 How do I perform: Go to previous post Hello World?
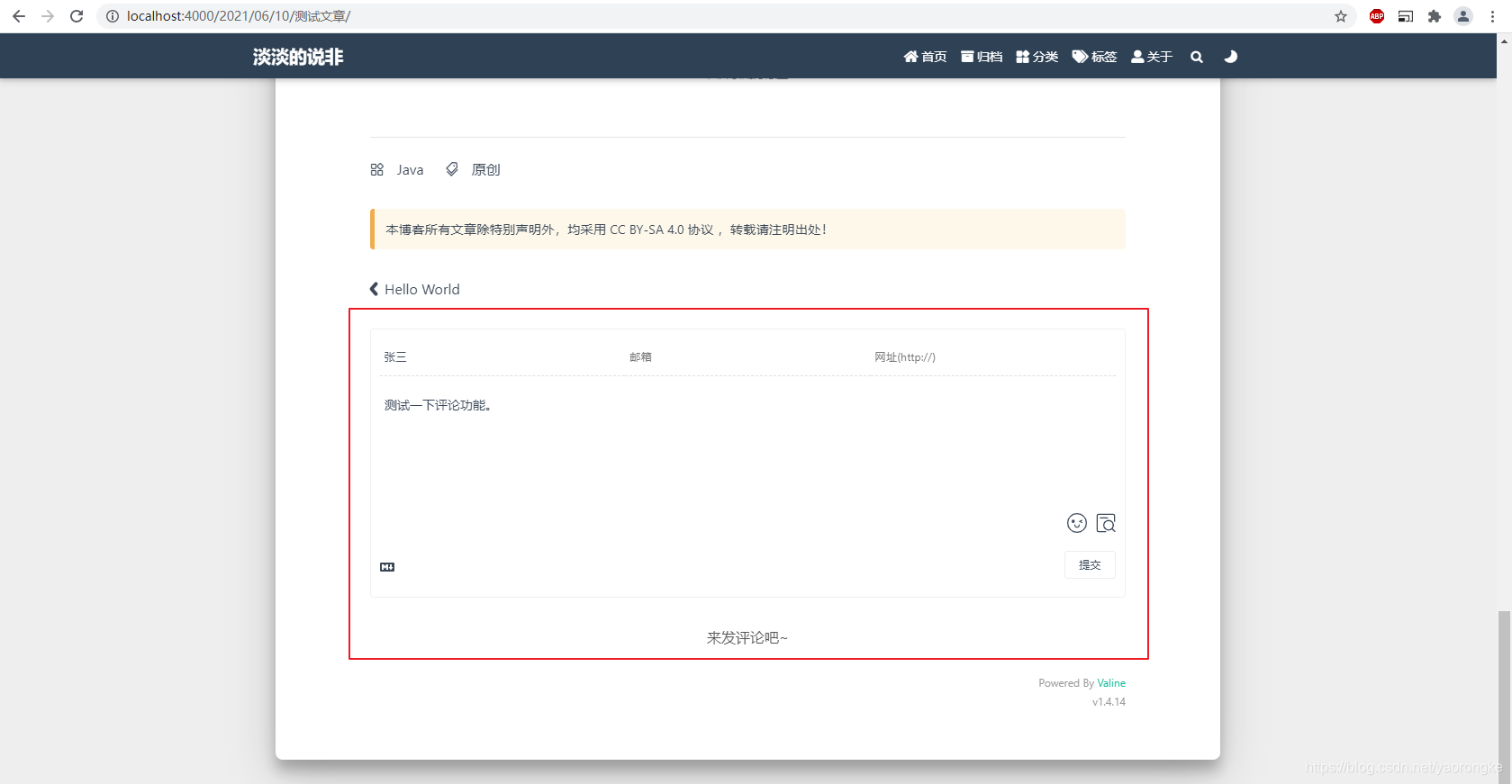click(415, 289)
